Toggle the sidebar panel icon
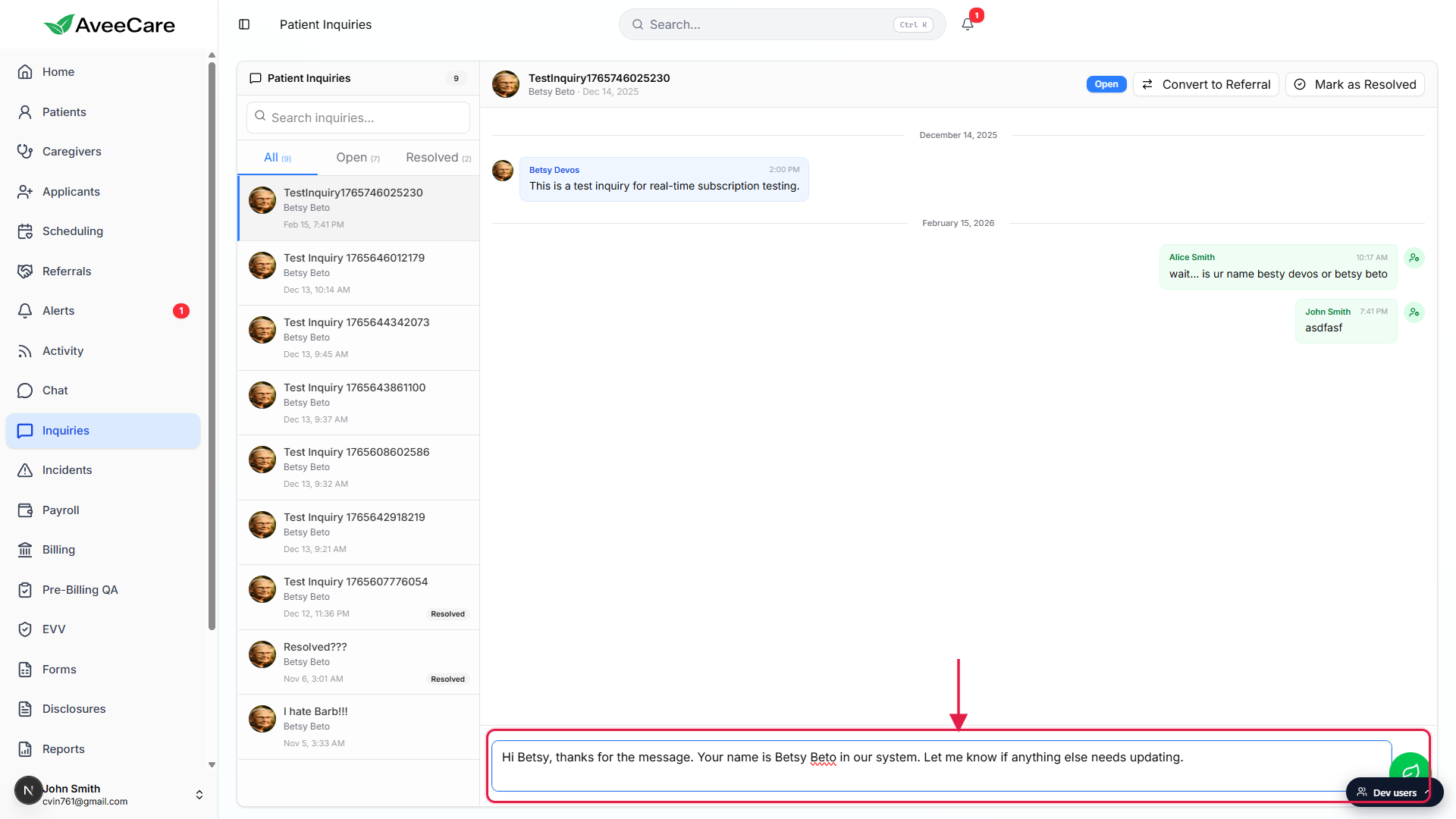Screen dimensions: 1456x819 pos(244,24)
